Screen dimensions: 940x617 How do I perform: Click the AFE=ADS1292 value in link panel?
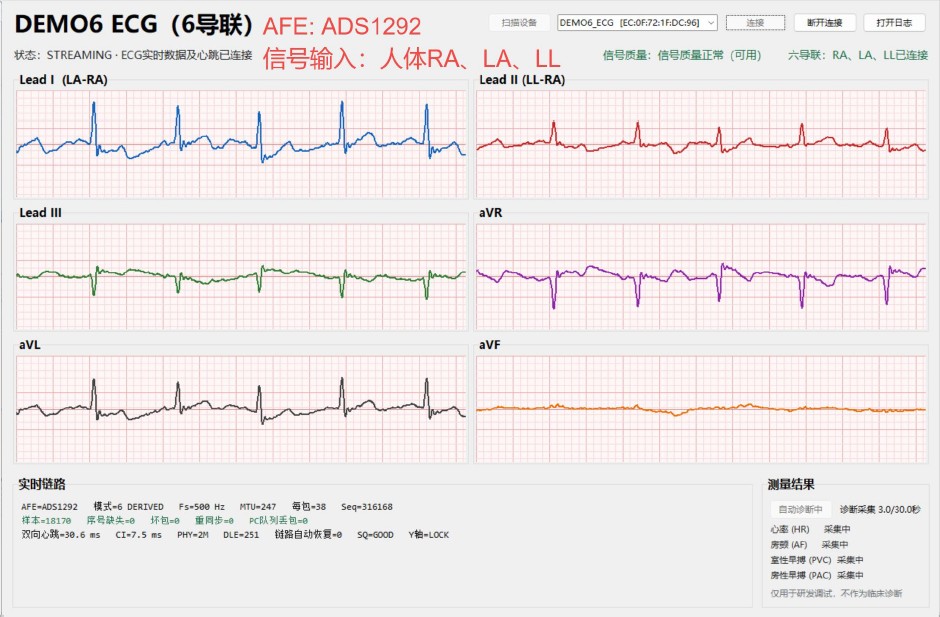[50, 507]
